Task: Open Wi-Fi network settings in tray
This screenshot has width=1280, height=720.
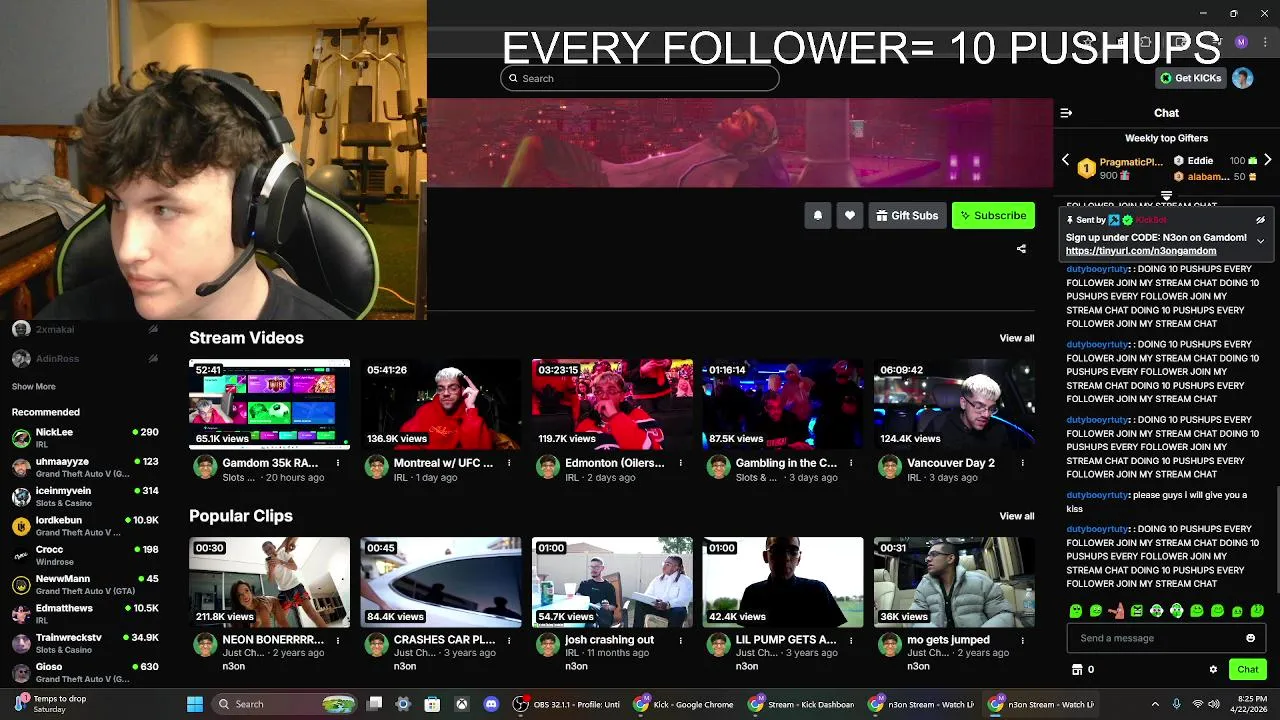Action: click(x=1197, y=704)
